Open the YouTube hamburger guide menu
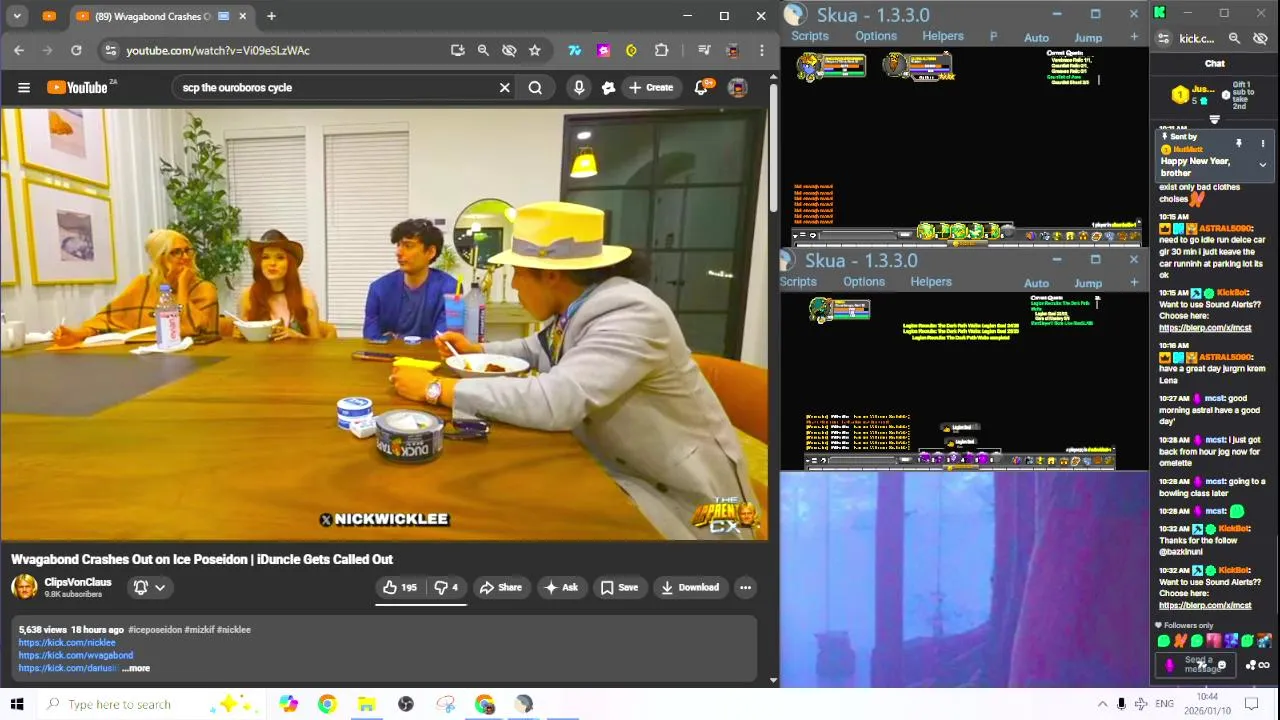 (24, 88)
